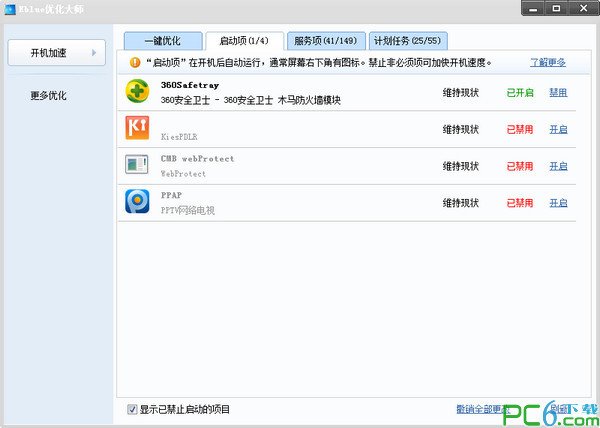The height and width of the screenshot is (428, 600).
Task: Click the CMB webProtect program icon
Action: [137, 164]
